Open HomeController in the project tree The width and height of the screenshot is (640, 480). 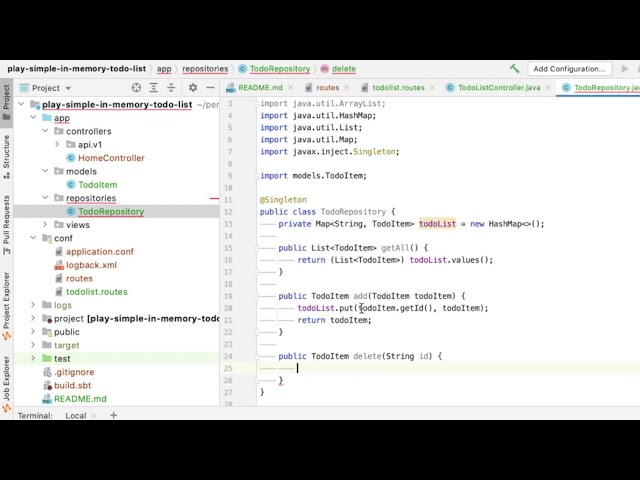pos(111,158)
